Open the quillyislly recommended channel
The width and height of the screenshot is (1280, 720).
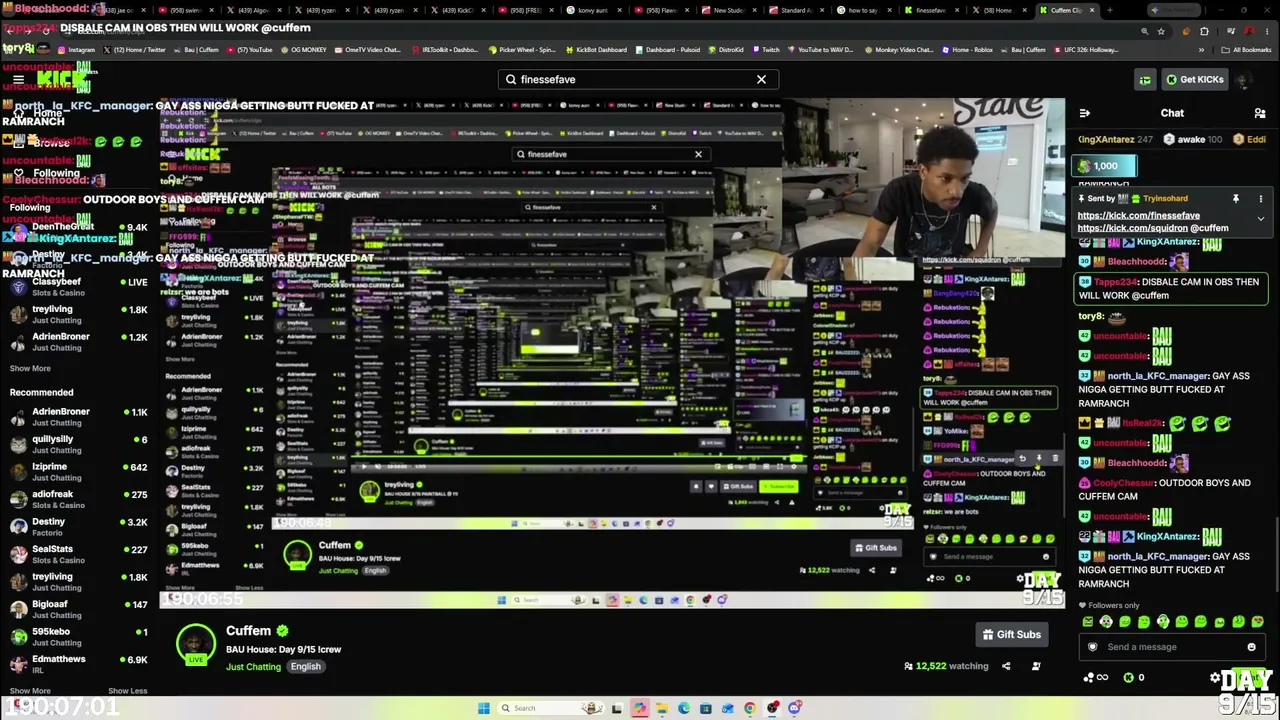78,444
